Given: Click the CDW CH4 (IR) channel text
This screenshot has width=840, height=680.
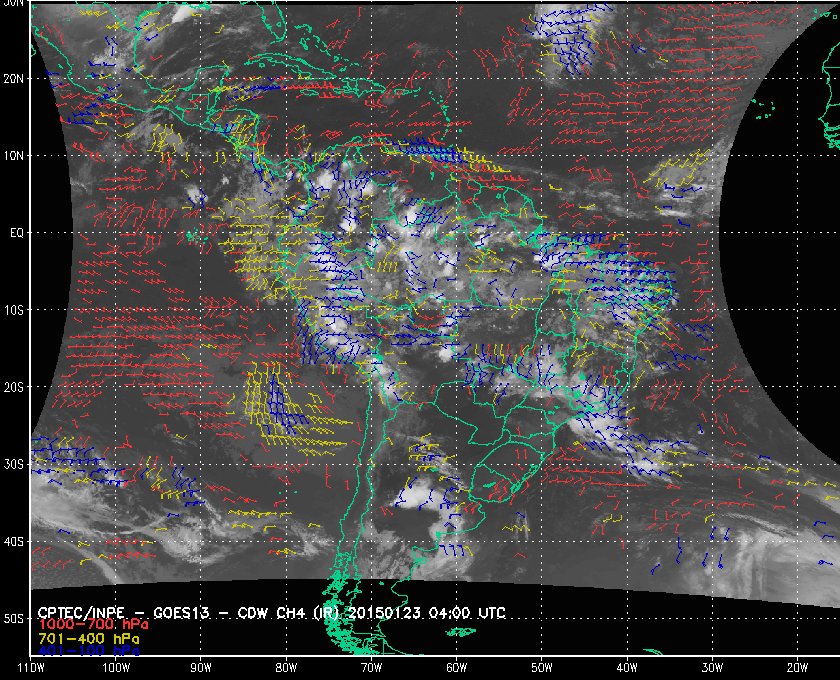Looking at the screenshot, I should tap(288, 612).
